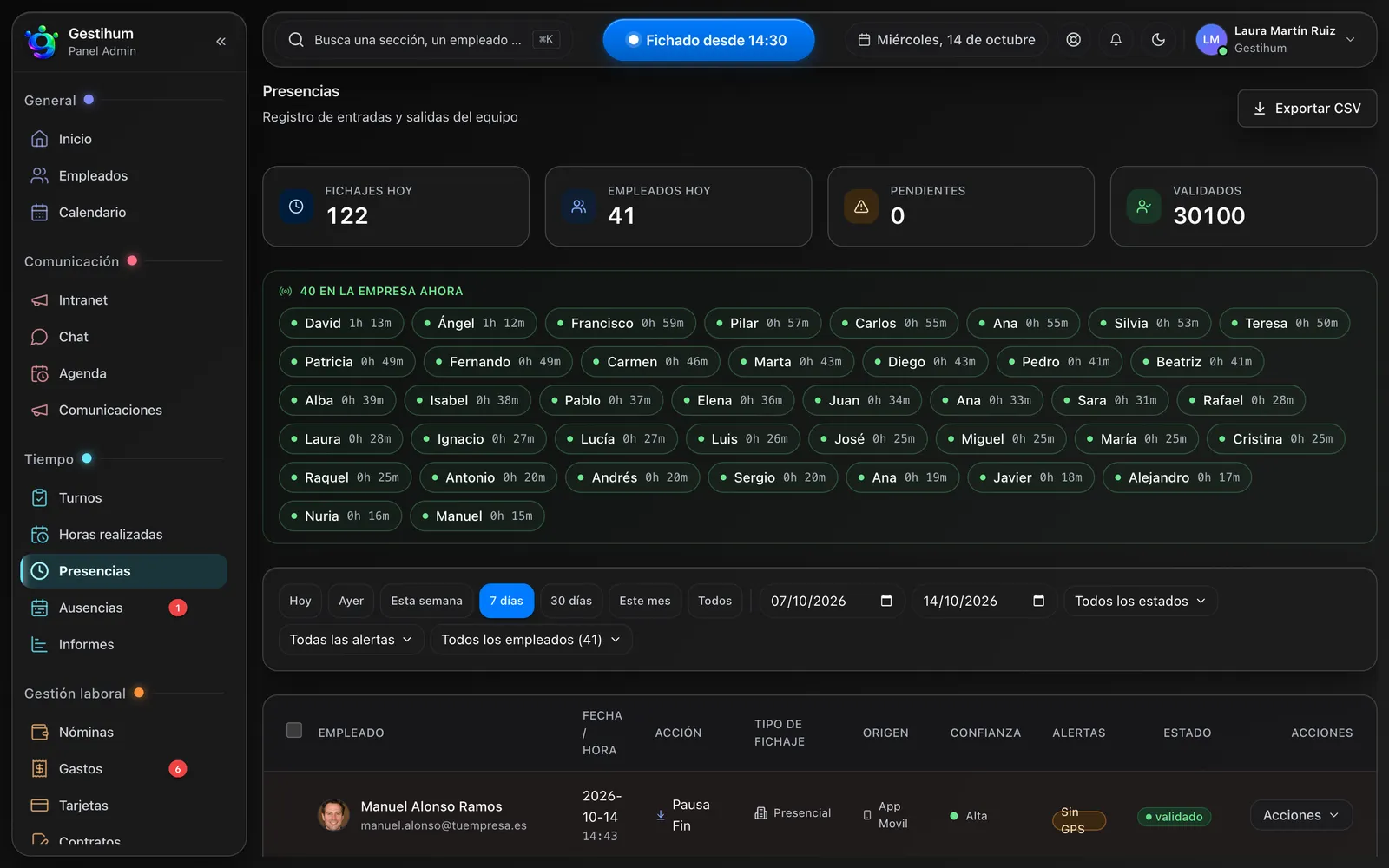1389x868 pixels.
Task: Open Agenda from sidebar
Action: (123, 373)
